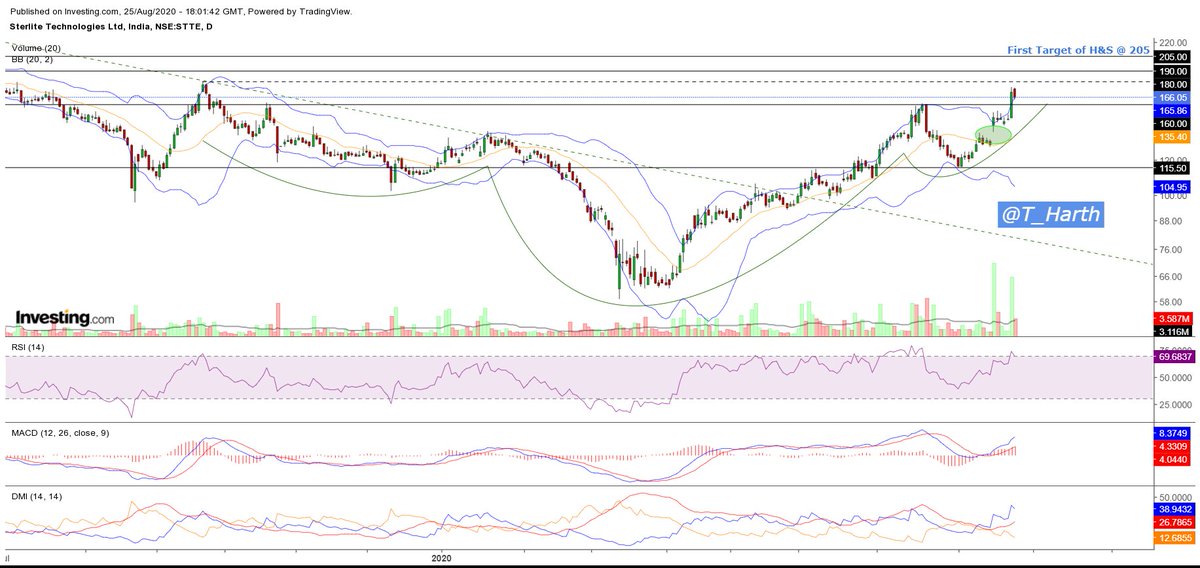Click the 76.00 price axis label

(x=1172, y=250)
